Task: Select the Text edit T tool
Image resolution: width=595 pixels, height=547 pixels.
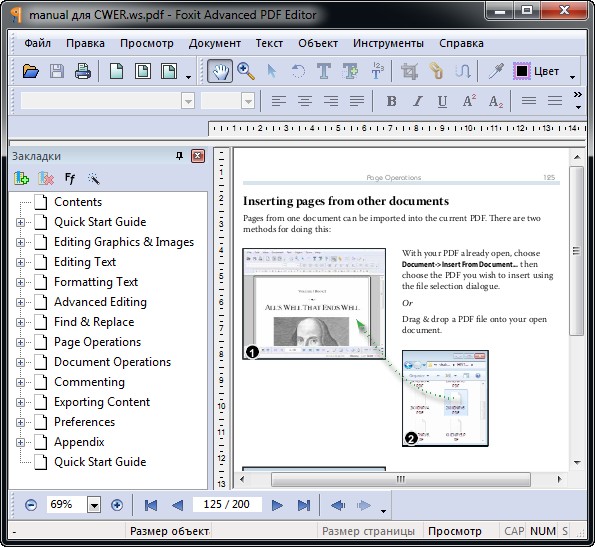Action: (x=324, y=71)
